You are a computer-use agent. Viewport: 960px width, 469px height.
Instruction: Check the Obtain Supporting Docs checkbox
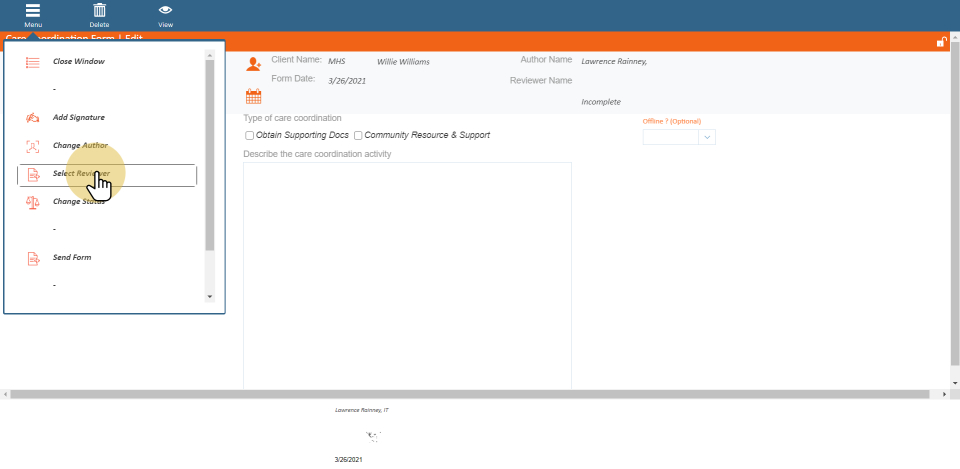[249, 135]
